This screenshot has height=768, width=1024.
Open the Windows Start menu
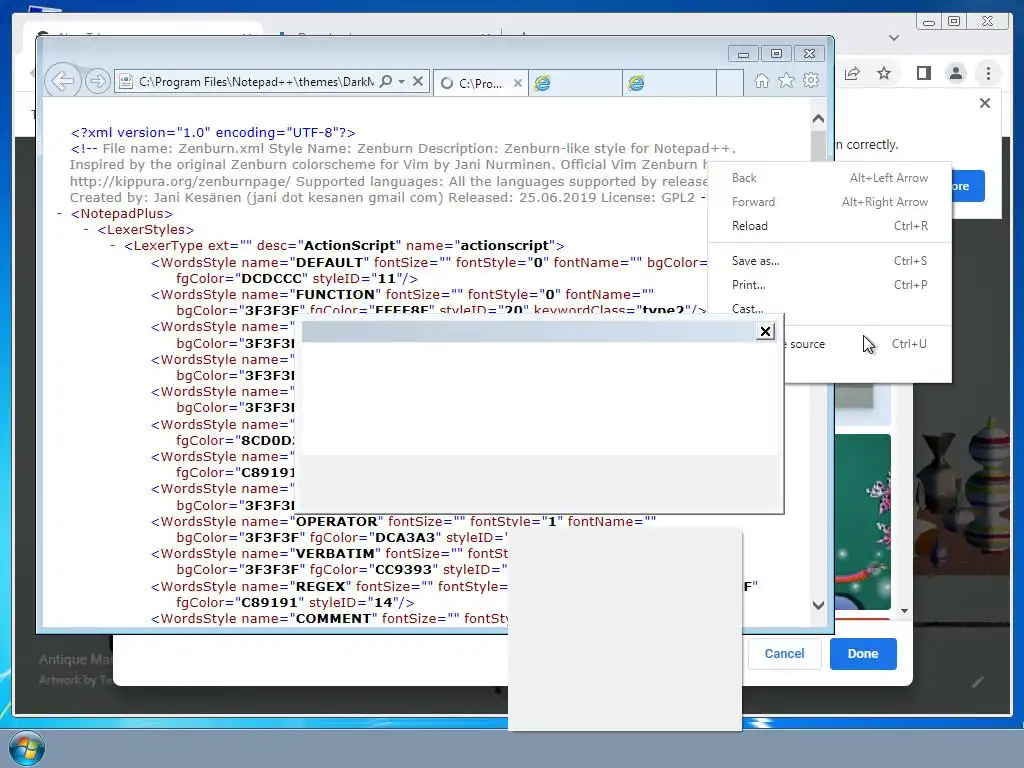tap(27, 748)
